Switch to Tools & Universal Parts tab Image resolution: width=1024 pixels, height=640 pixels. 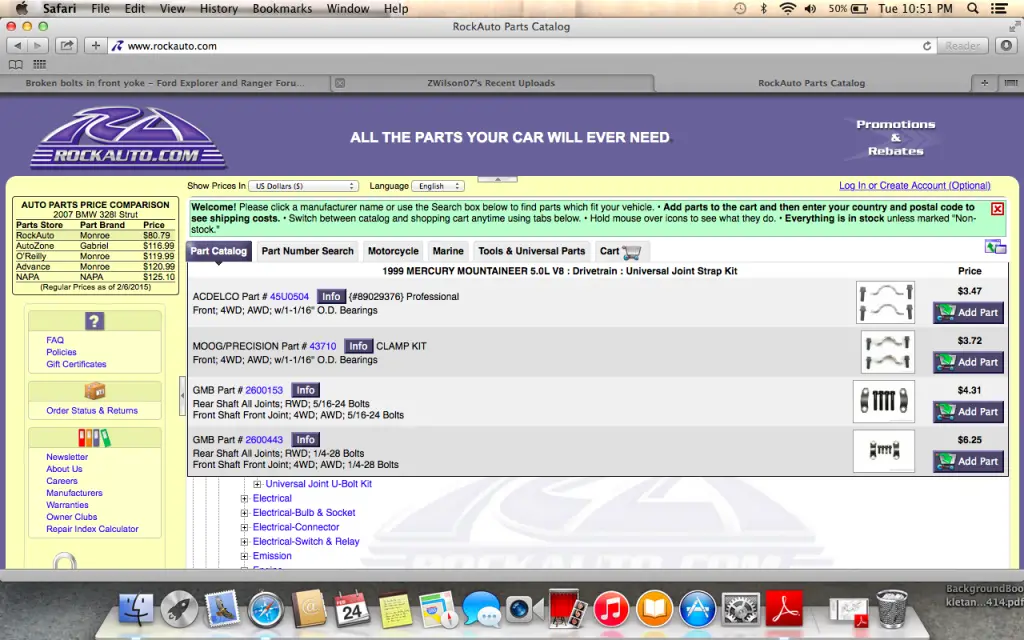point(532,251)
